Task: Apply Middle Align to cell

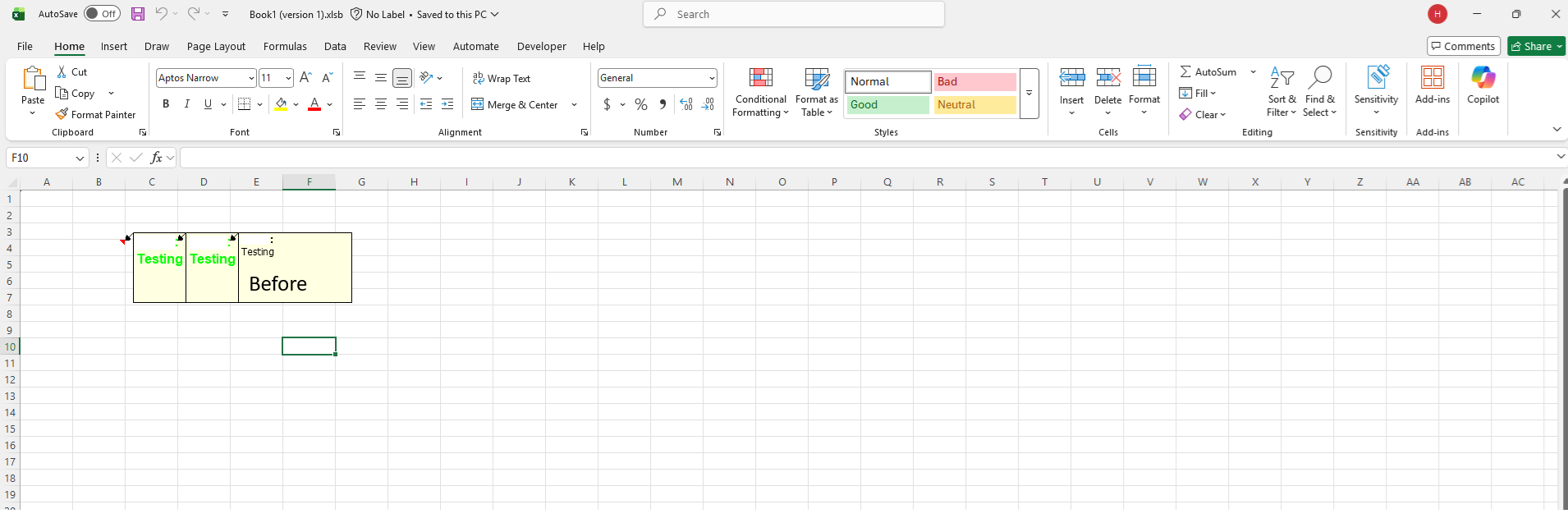Action: click(x=381, y=78)
